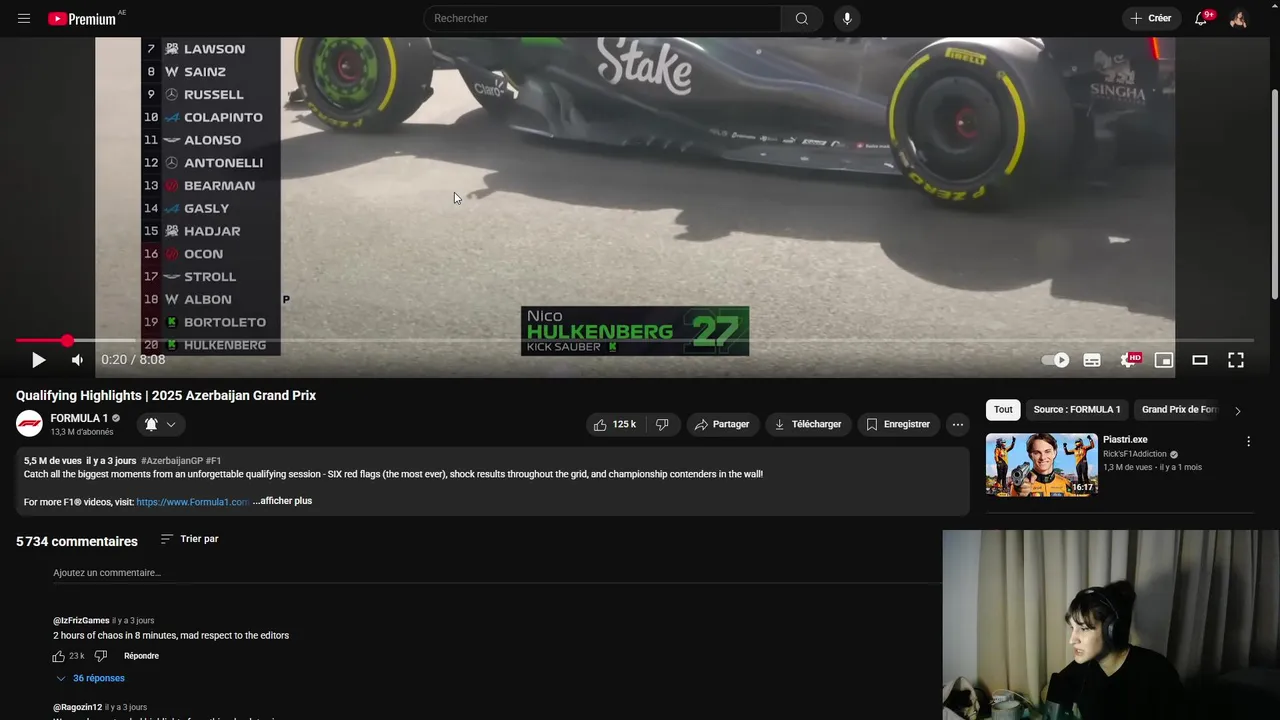Image resolution: width=1280 pixels, height=720 pixels.
Task: Click the page vertical scrollbar
Action: point(1274,195)
